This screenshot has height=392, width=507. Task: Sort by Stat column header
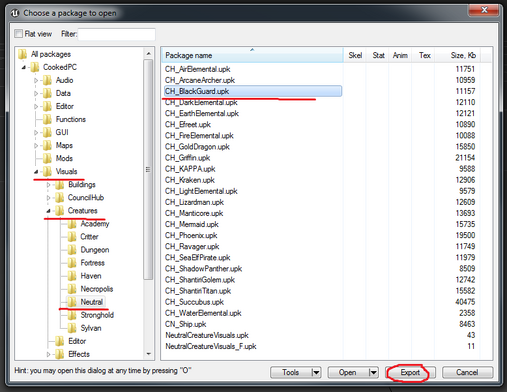pos(378,55)
